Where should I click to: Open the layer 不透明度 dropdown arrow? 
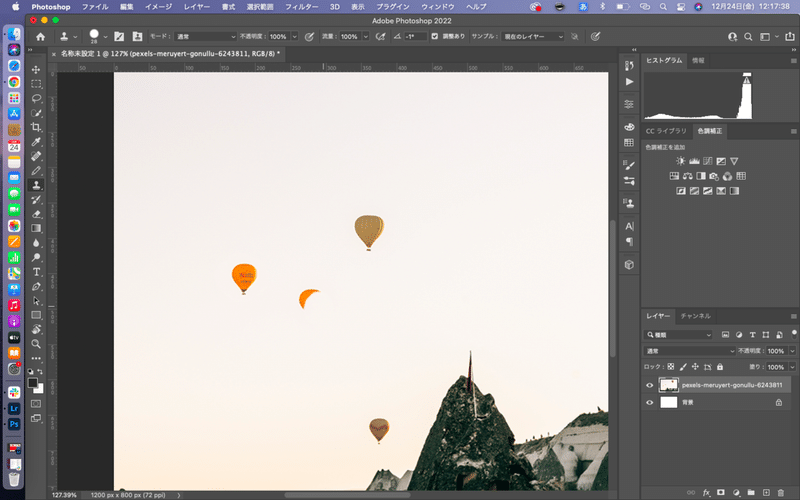792,351
